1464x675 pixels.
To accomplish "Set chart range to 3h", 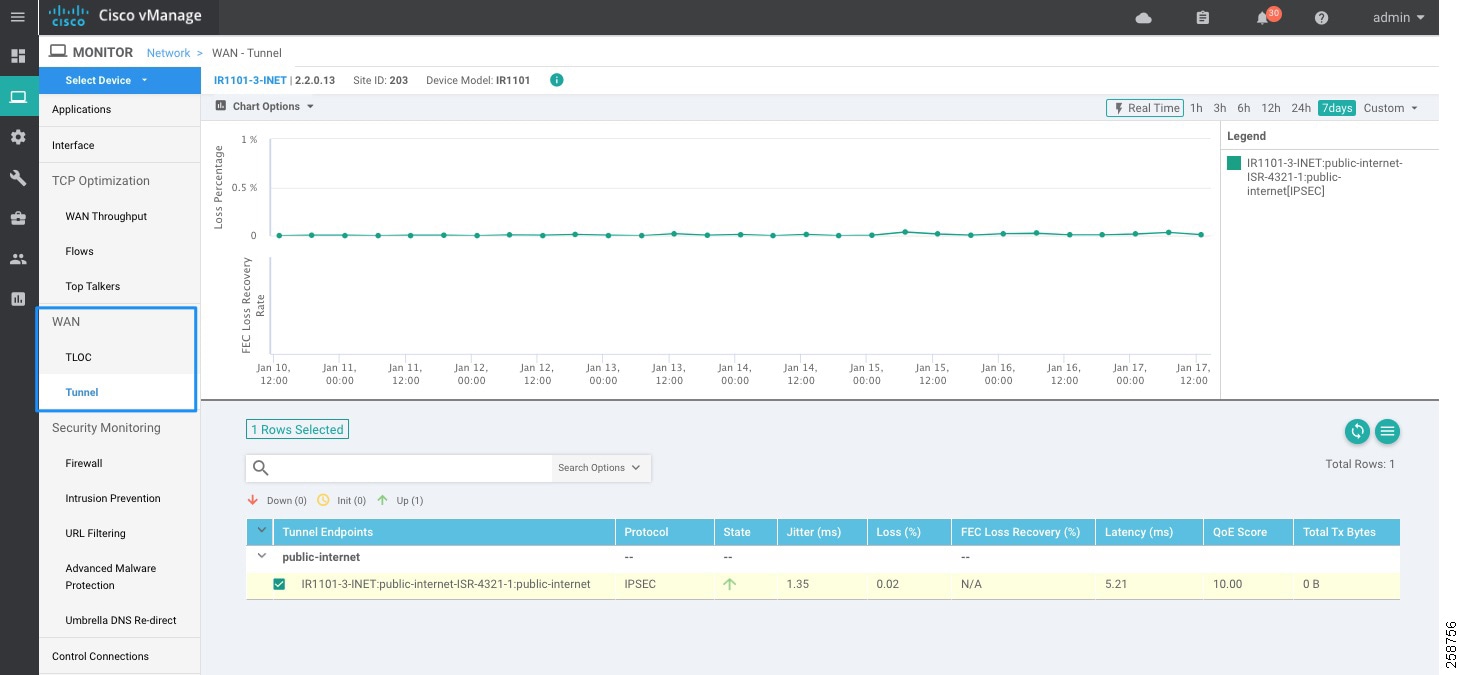I will [1220, 108].
